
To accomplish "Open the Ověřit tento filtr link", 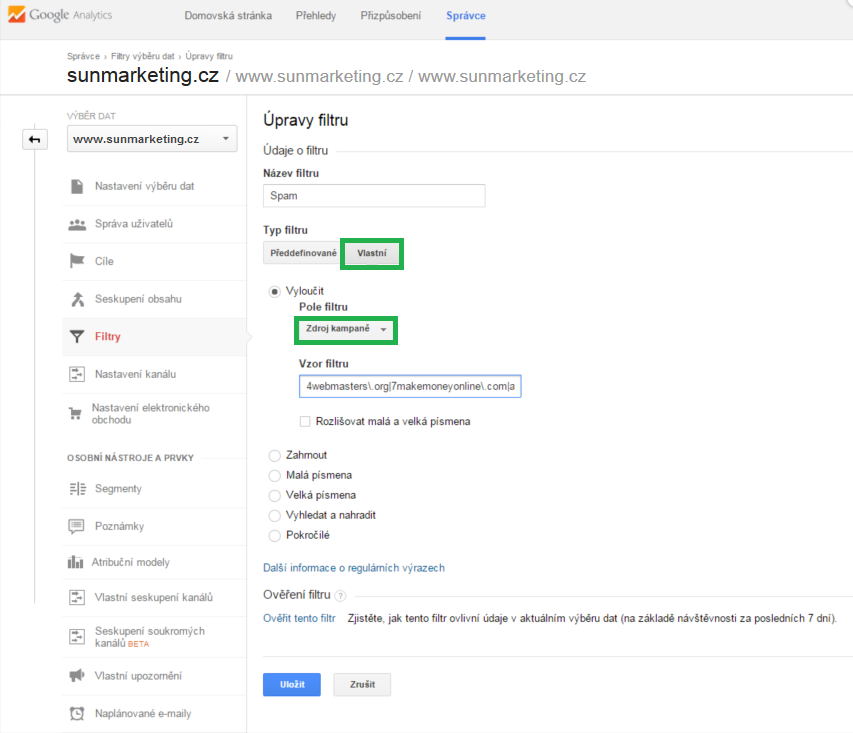I will coord(299,618).
